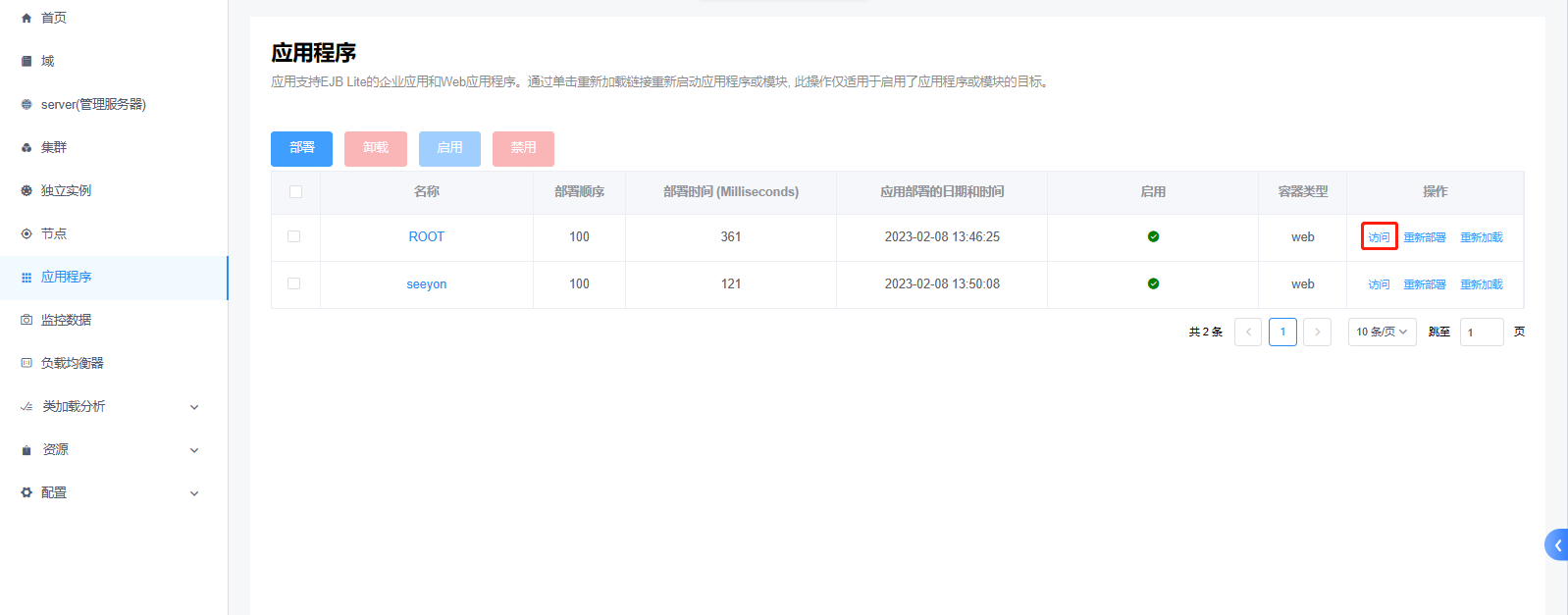The image size is (1568, 615).
Task: Click the grid icon beside 应用程序
Action: [x=26, y=277]
